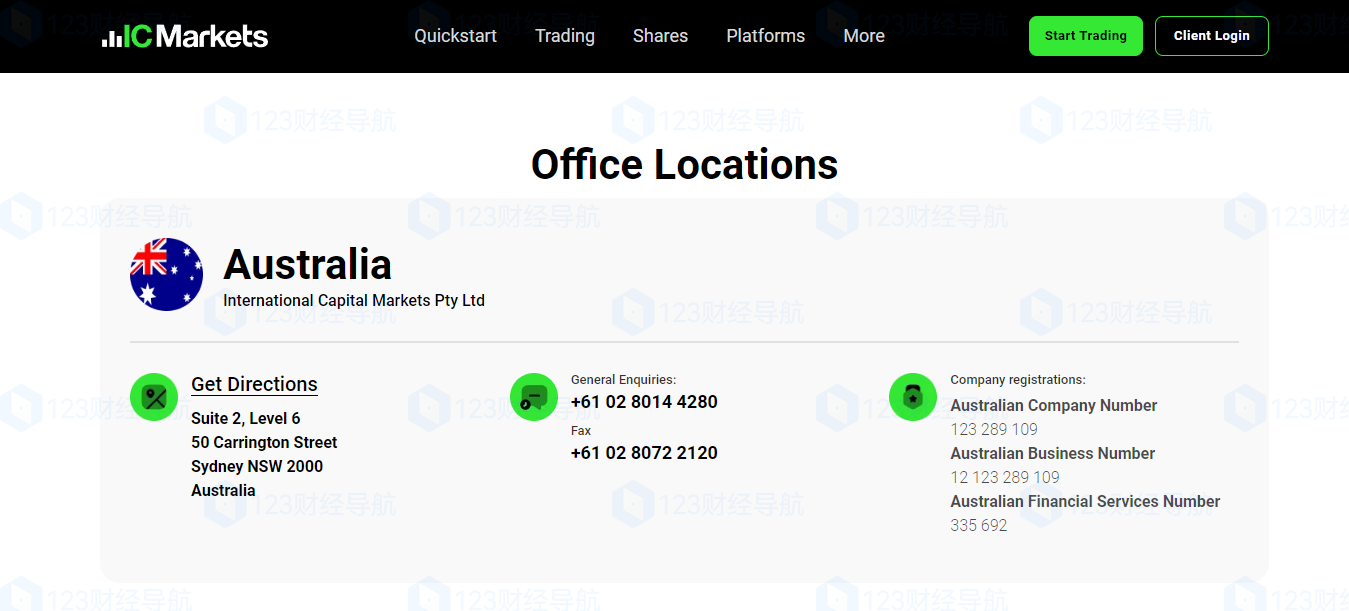Image resolution: width=1349 pixels, height=611 pixels.
Task: Click the Start Trading button
Action: 1086,36
